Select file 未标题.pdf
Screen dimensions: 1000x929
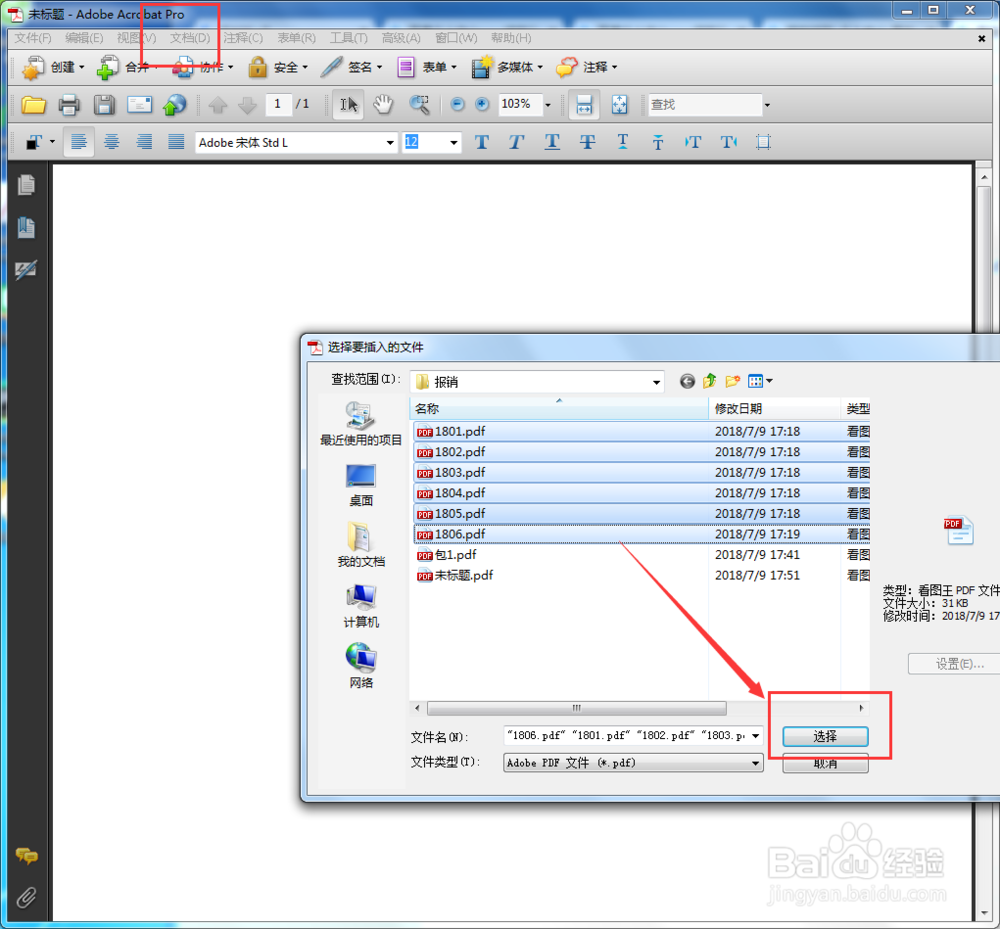click(642, 575)
